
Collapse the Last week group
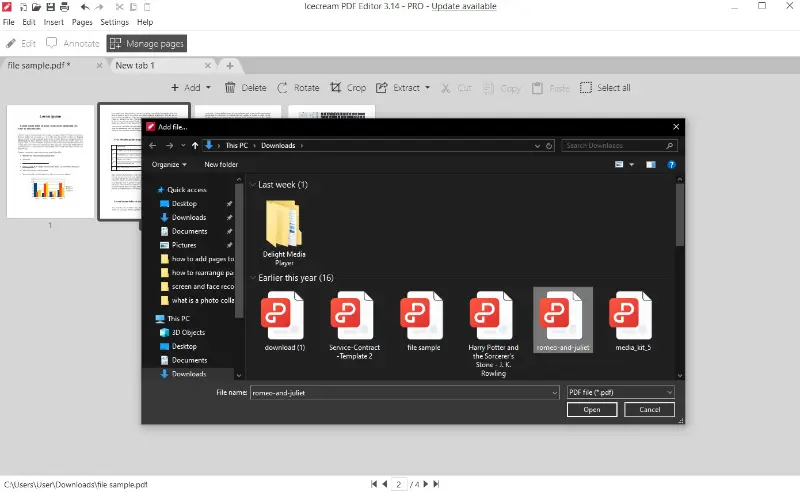coord(253,184)
